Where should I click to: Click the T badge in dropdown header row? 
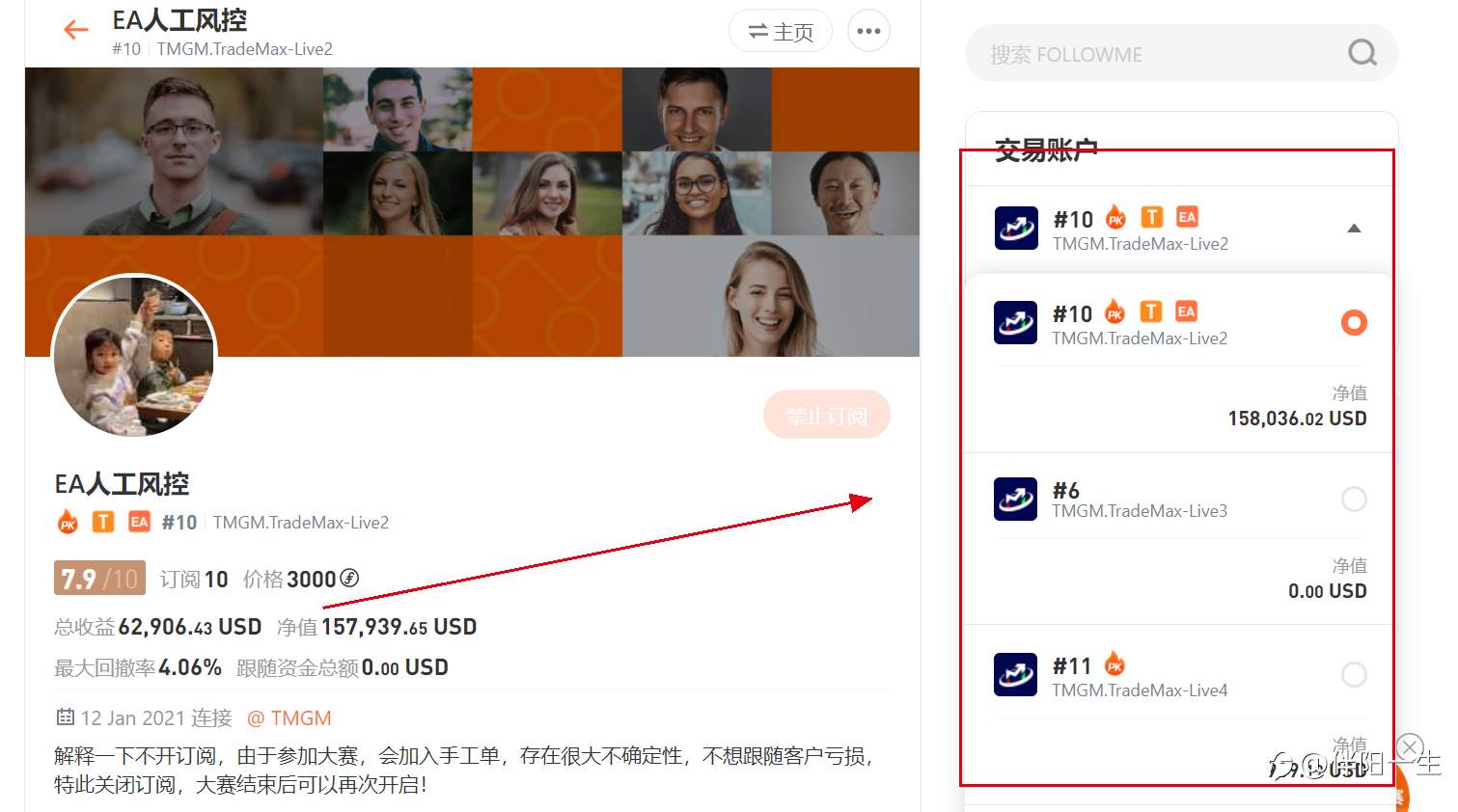coord(1151,217)
